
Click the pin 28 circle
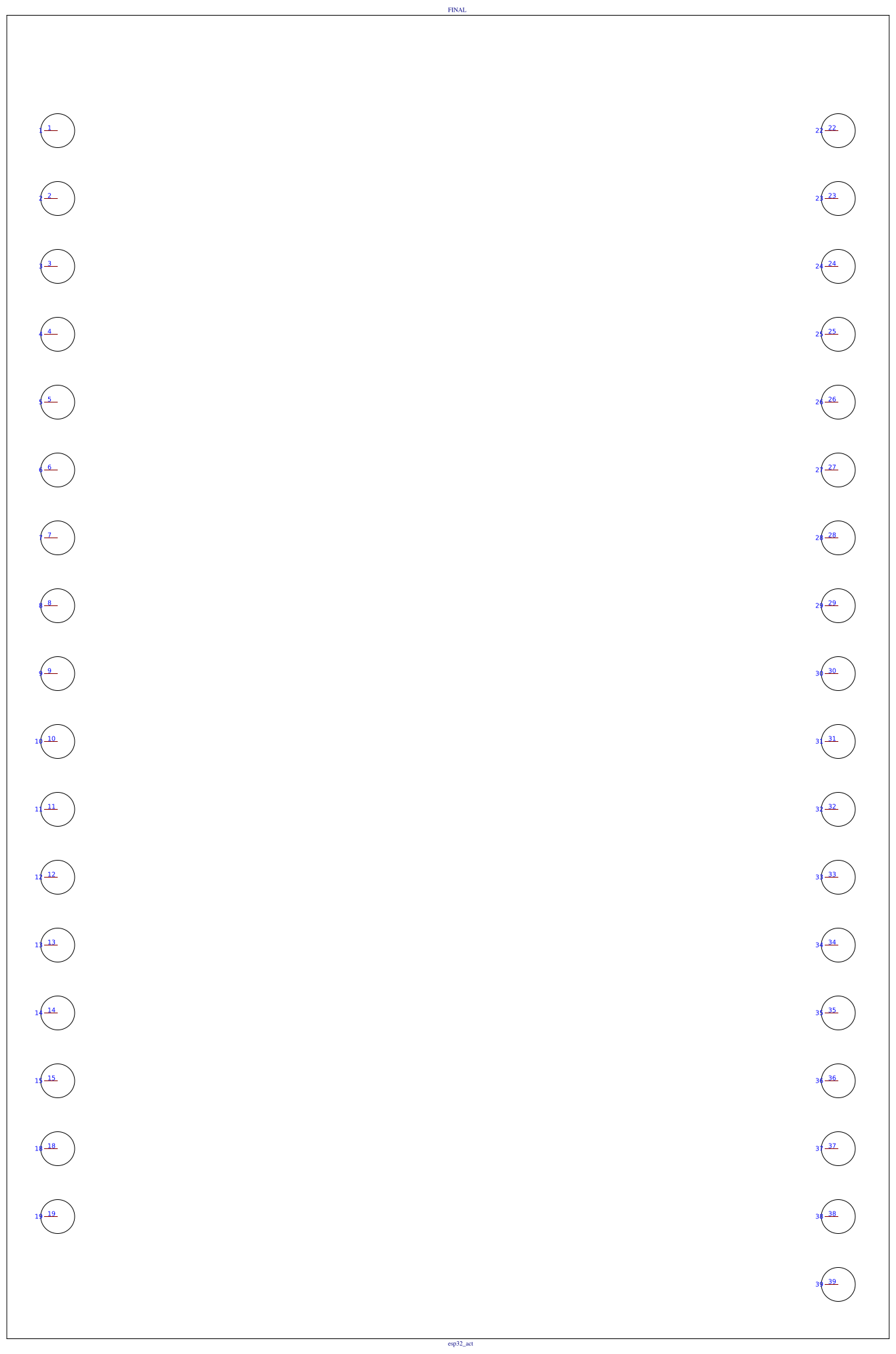(x=838, y=538)
